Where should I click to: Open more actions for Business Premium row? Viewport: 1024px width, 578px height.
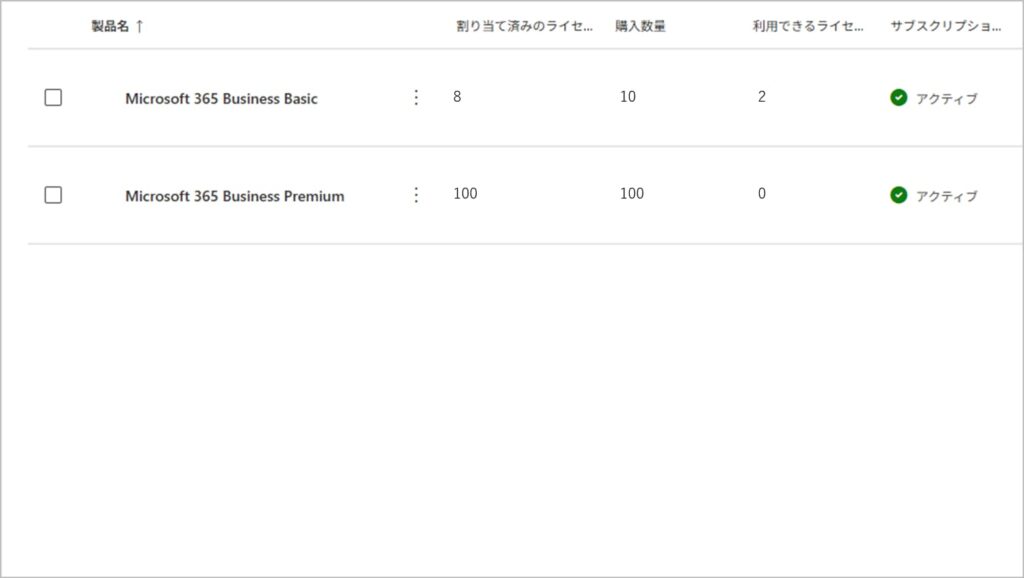point(417,195)
